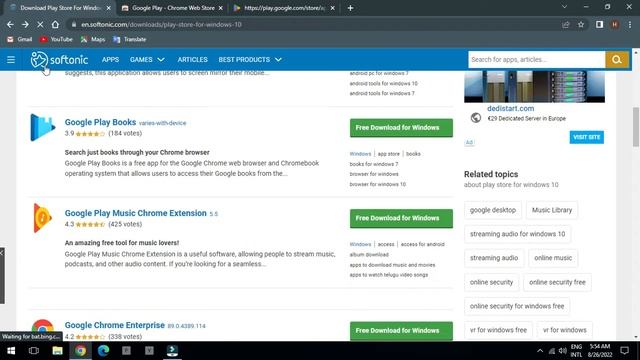Click the Google Play Music extension icon
This screenshot has width=640, height=360.
coord(42,218)
